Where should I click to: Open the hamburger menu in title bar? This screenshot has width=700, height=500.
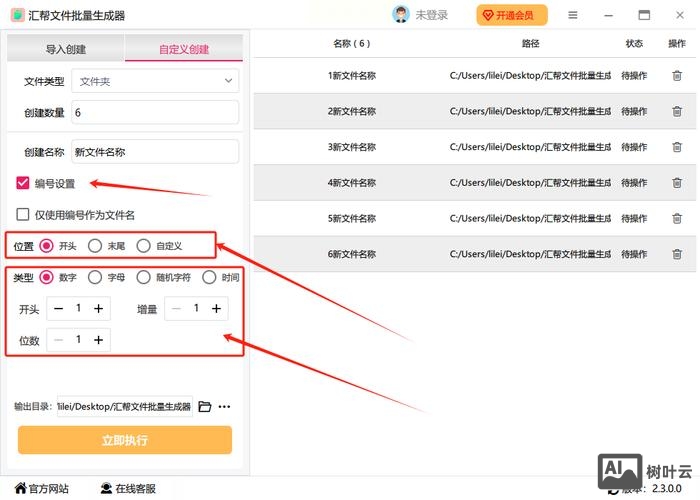[572, 15]
